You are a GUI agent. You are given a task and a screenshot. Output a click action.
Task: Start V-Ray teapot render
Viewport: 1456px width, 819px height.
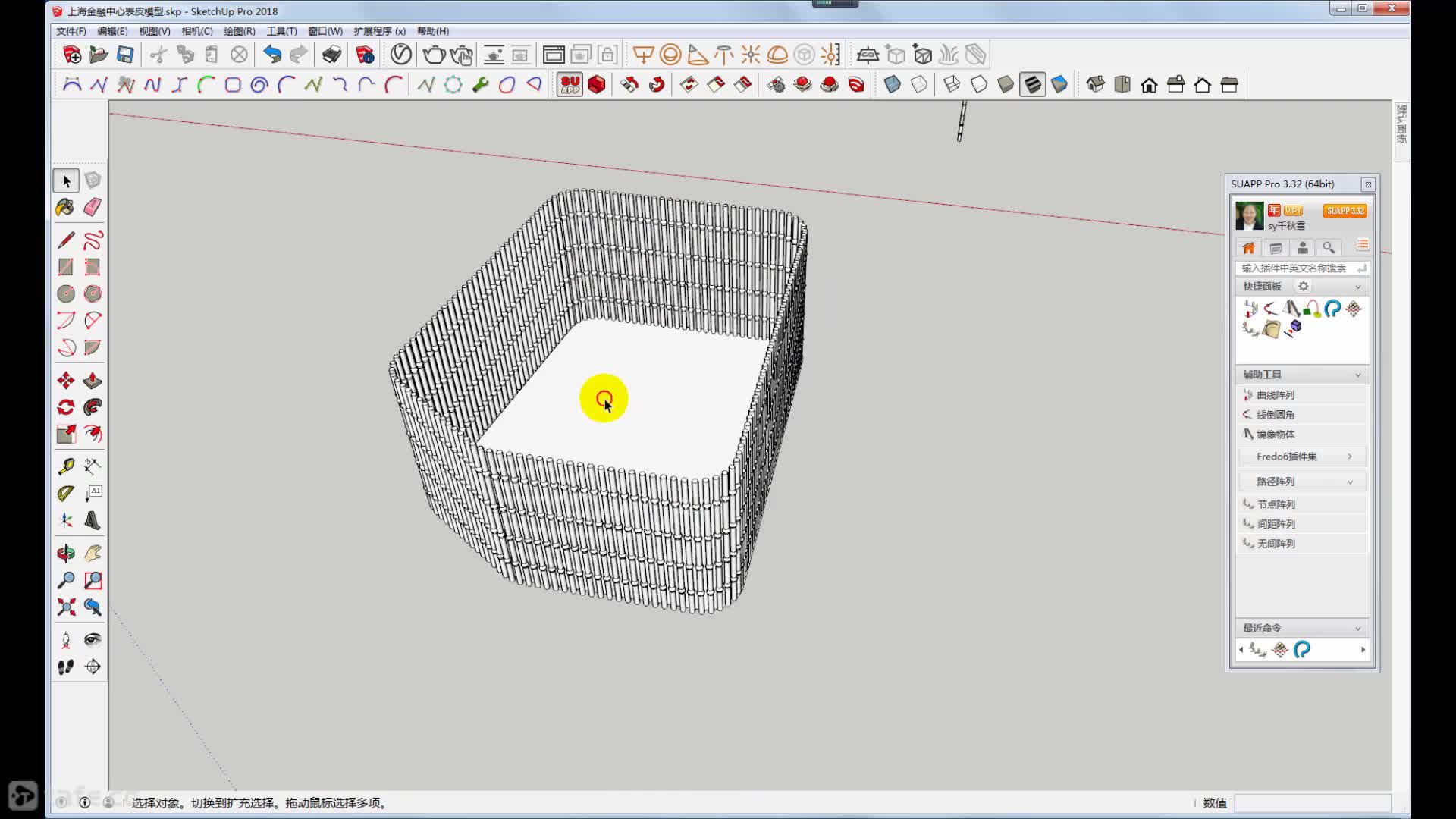pyautogui.click(x=434, y=55)
